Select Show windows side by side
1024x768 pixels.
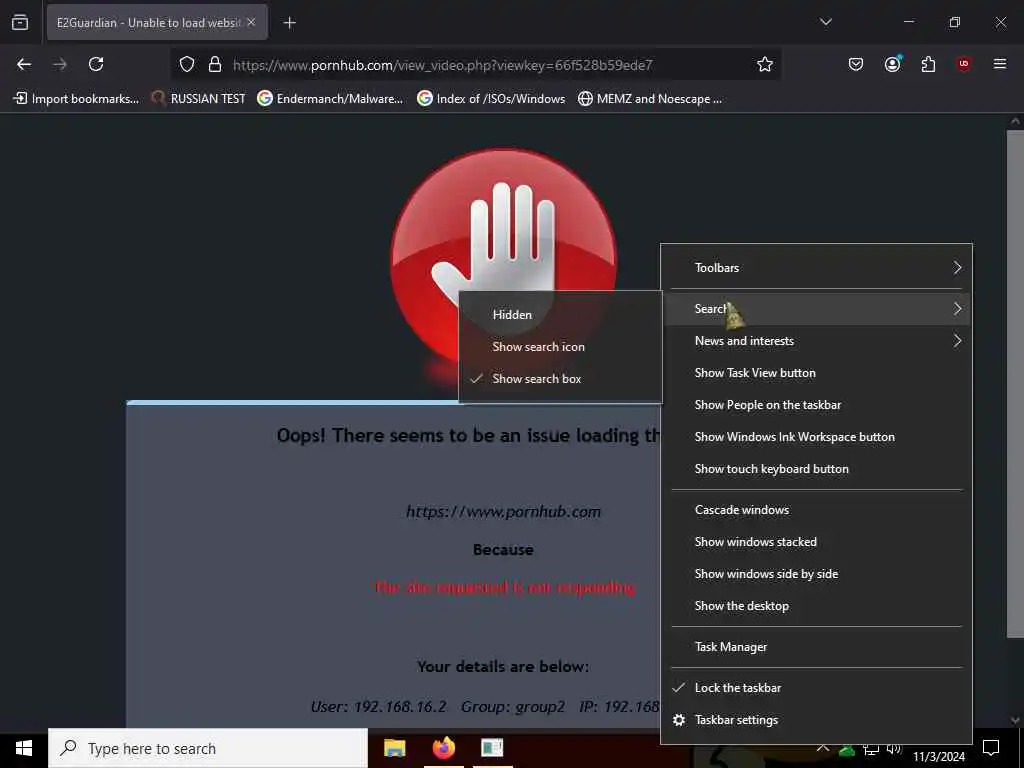pos(816,574)
